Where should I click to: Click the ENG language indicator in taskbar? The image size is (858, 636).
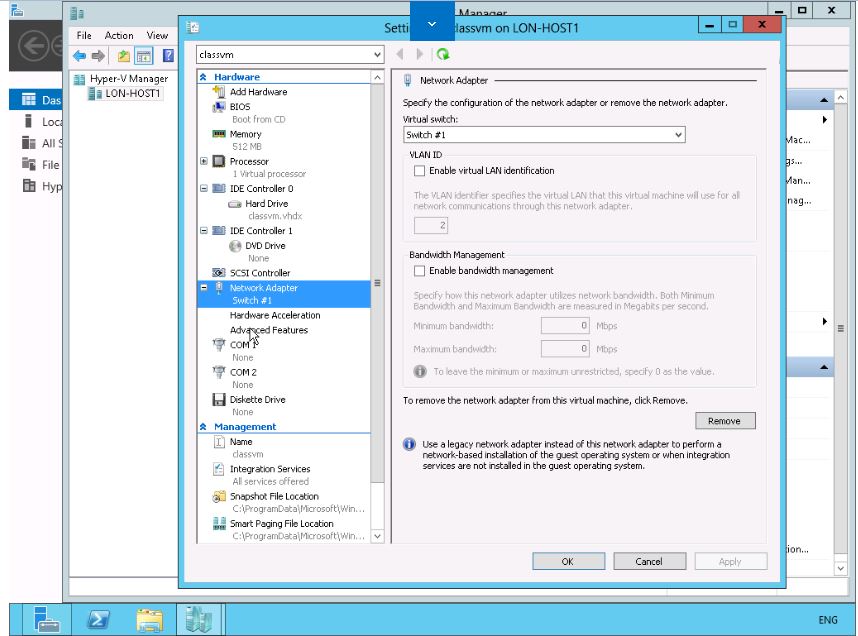point(827,620)
